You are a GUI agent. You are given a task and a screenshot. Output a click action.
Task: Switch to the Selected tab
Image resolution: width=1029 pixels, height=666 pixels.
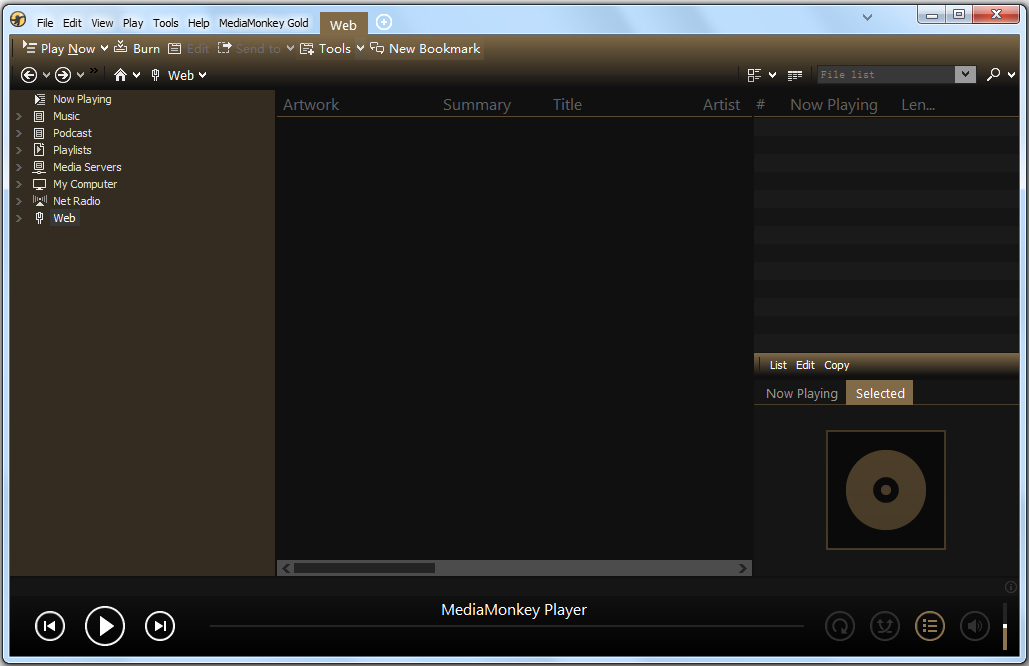tap(880, 393)
